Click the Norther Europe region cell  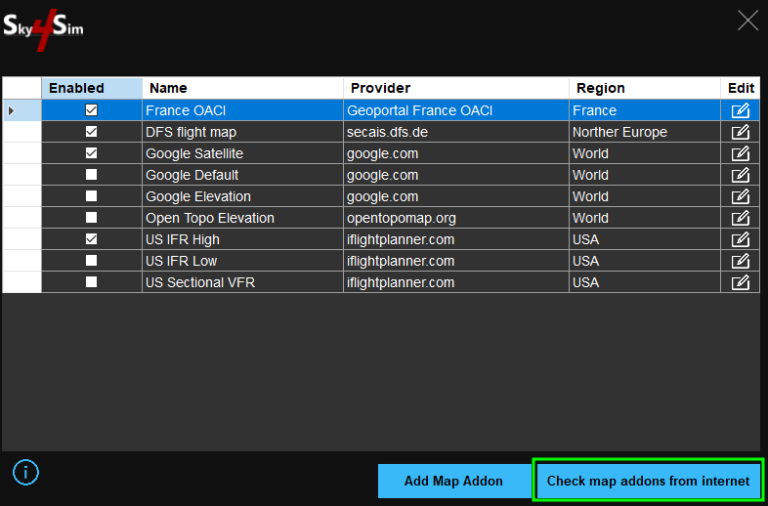coord(645,132)
